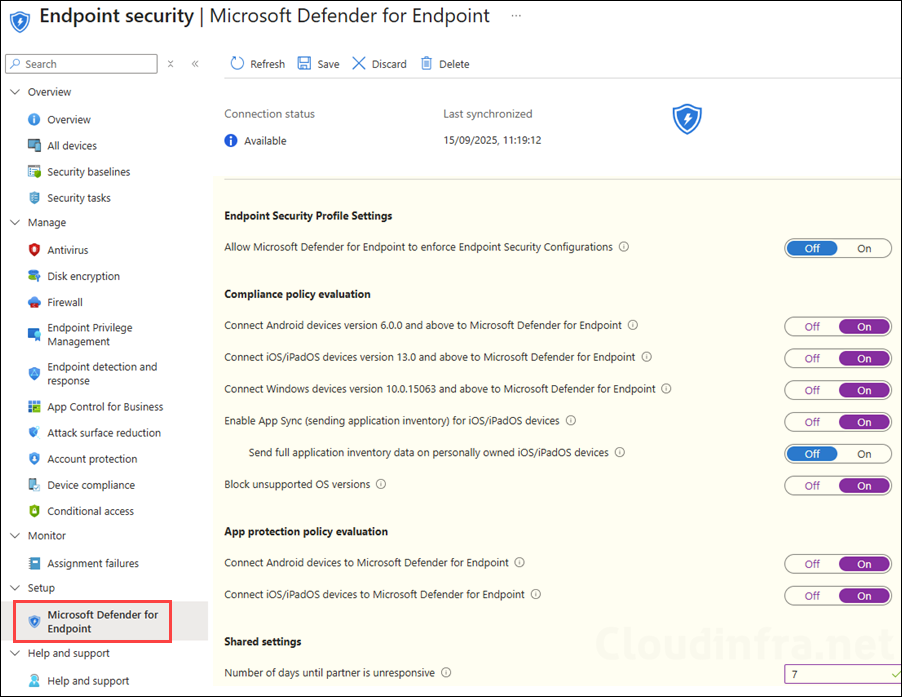The height and width of the screenshot is (697, 902).
Task: Collapse the Help and support section chevron
Action: point(16,653)
